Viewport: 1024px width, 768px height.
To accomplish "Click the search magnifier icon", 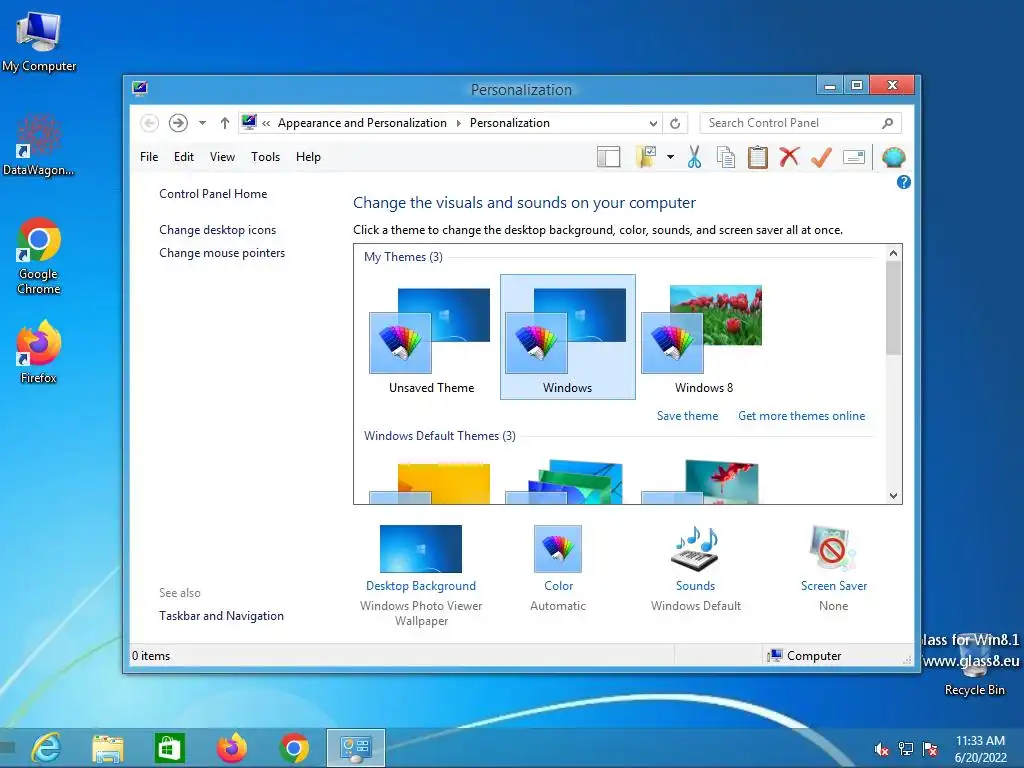I will (888, 123).
